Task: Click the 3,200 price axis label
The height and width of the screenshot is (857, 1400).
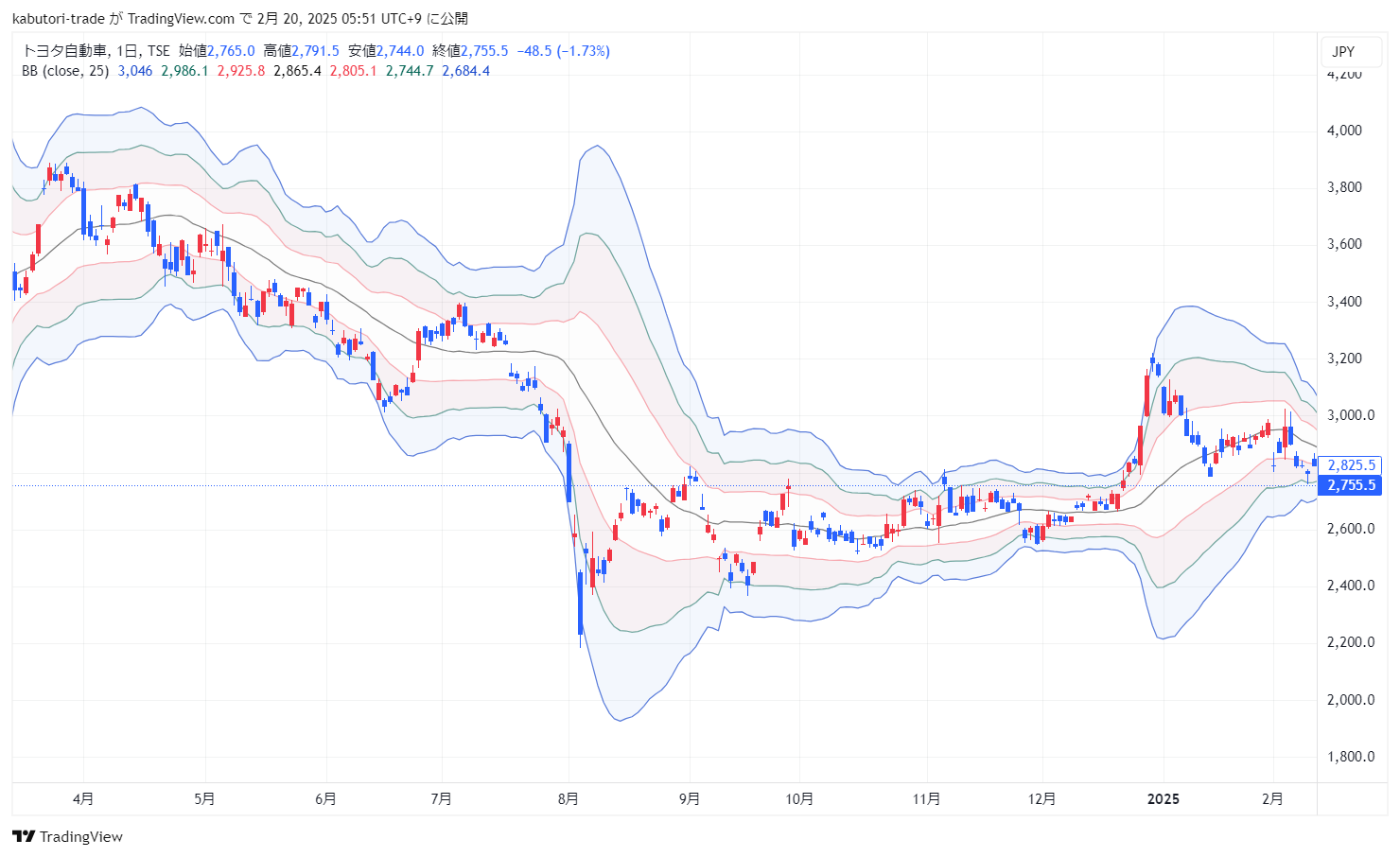Action: [1345, 359]
